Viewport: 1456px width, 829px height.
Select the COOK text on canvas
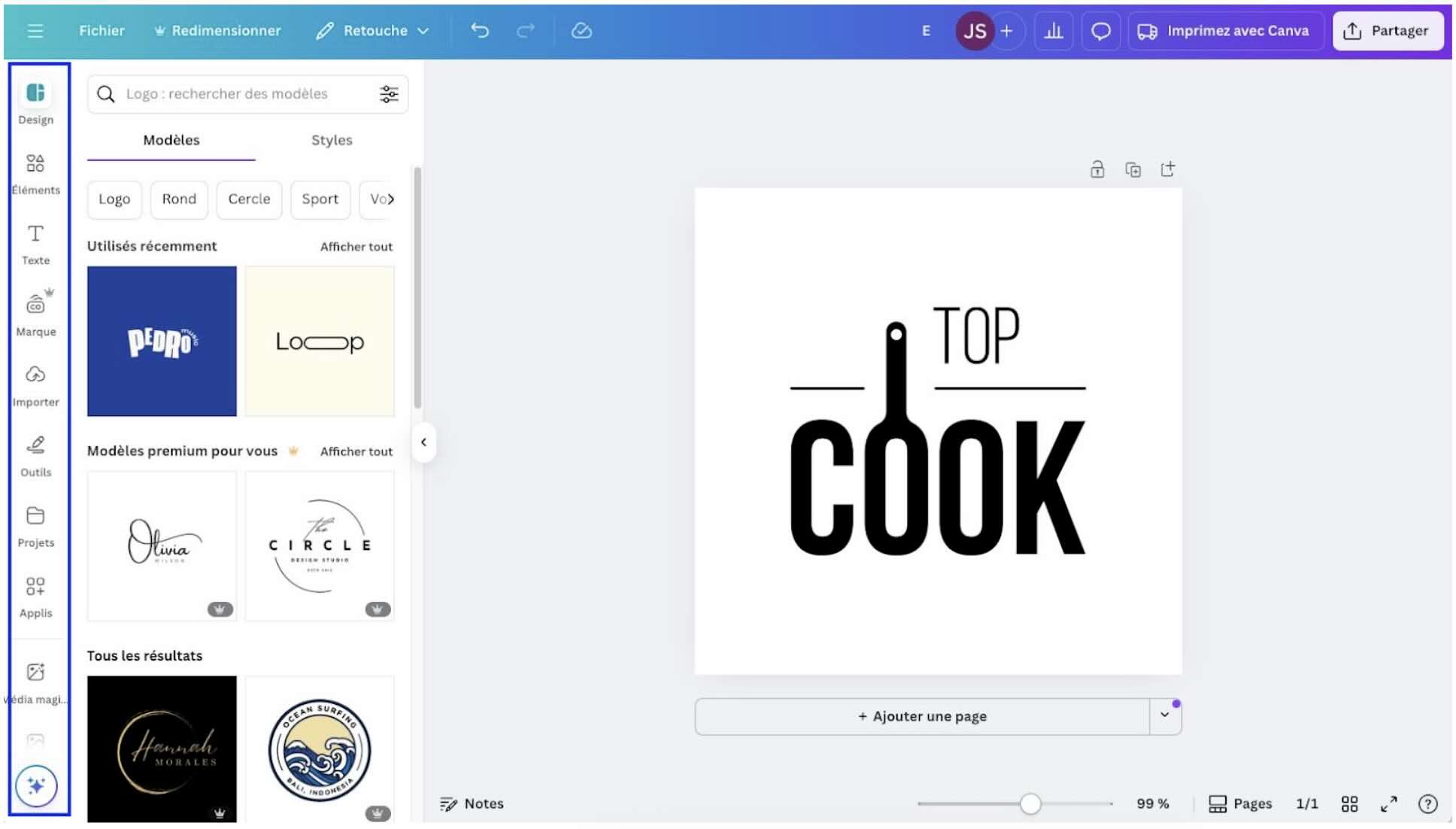pyautogui.click(x=938, y=486)
